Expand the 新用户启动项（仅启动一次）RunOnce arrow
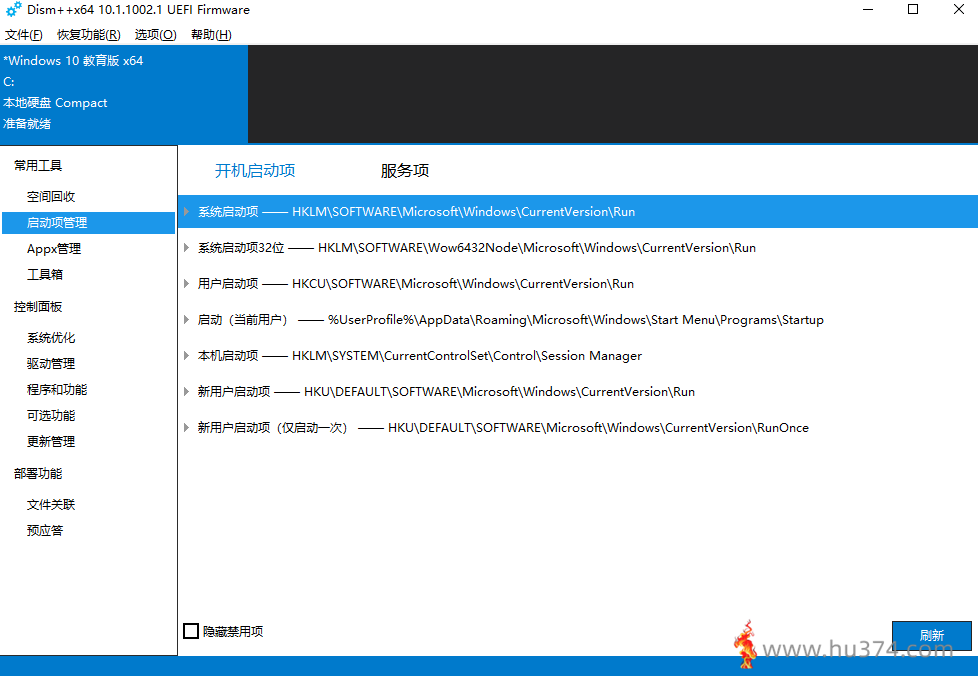This screenshot has width=978, height=676. [186, 428]
